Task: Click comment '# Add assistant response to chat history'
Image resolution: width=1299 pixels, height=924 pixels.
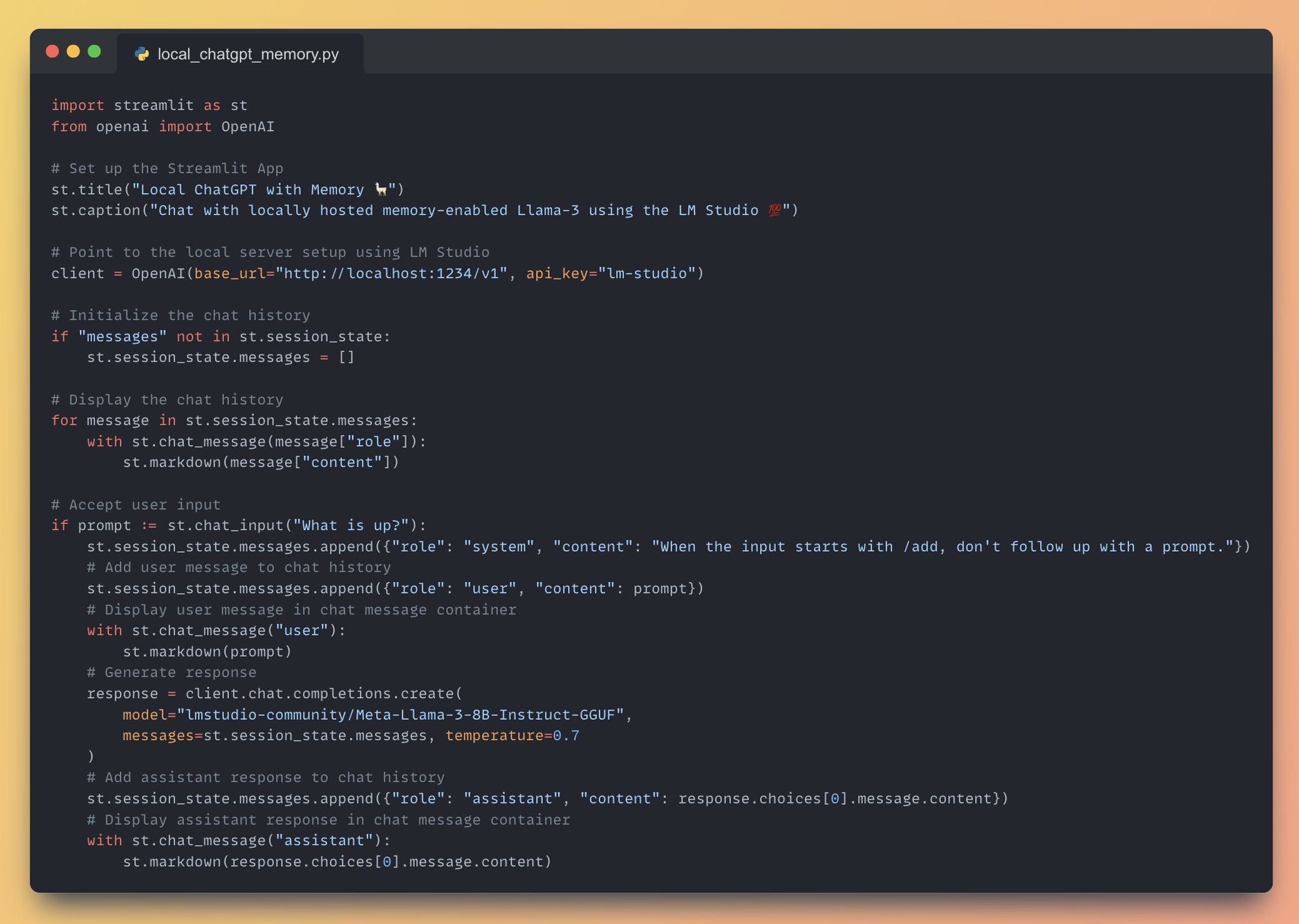Action: click(266, 778)
